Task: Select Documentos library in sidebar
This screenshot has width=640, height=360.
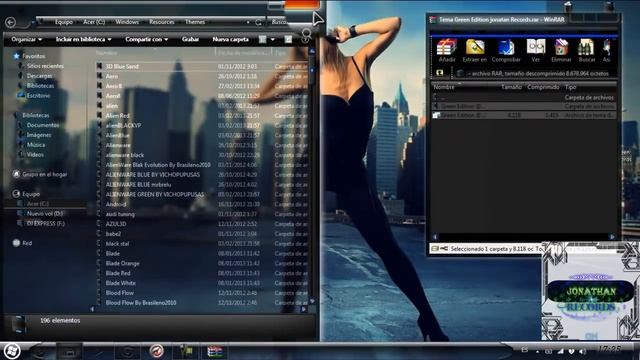Action: pos(43,125)
